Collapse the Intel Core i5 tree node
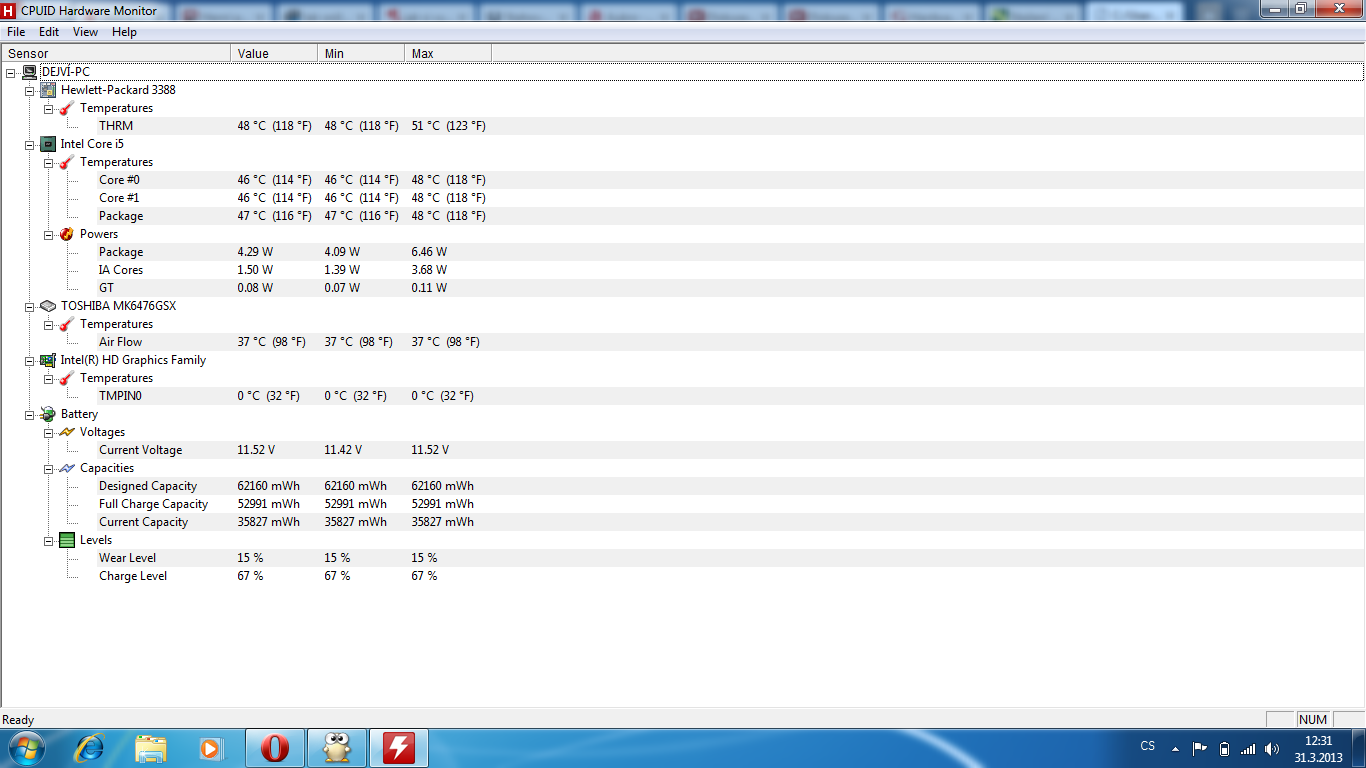Viewport: 1366px width, 768px height. (29, 144)
